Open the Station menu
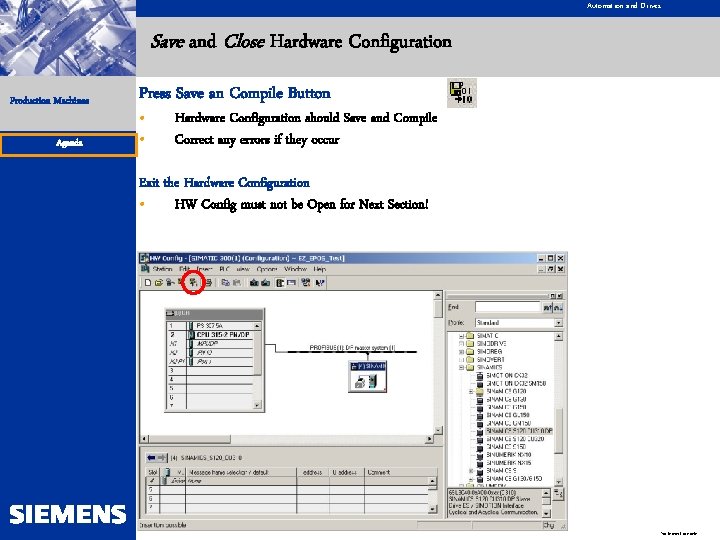This screenshot has width=720, height=540. coord(162,269)
